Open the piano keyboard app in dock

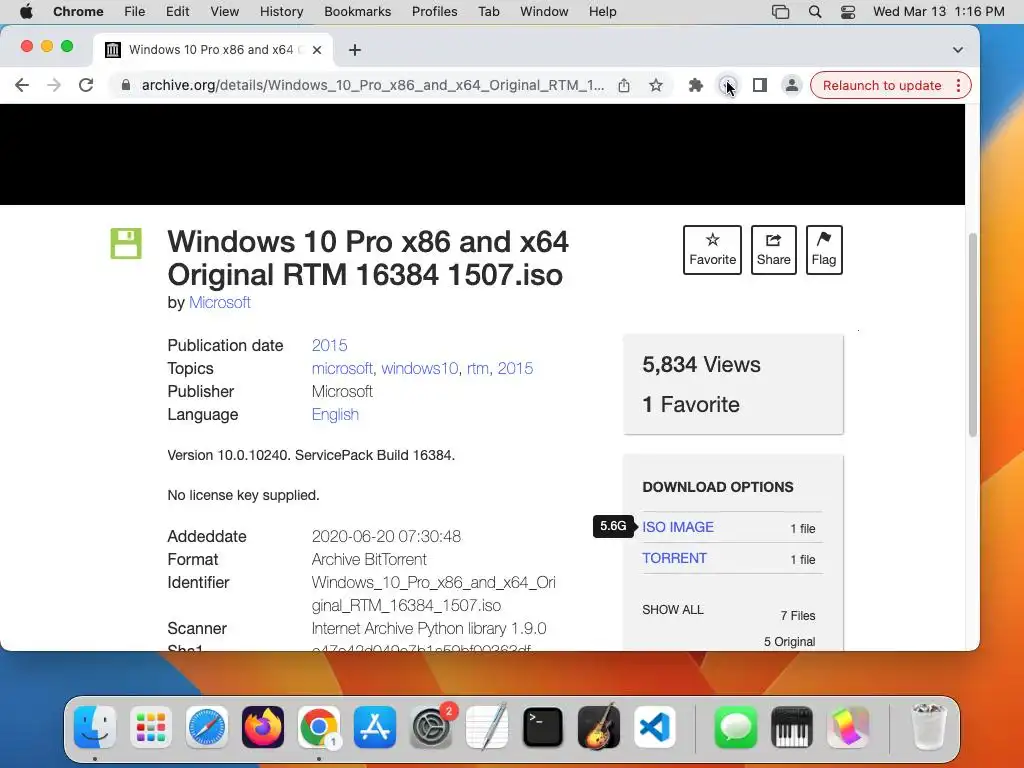click(792, 727)
